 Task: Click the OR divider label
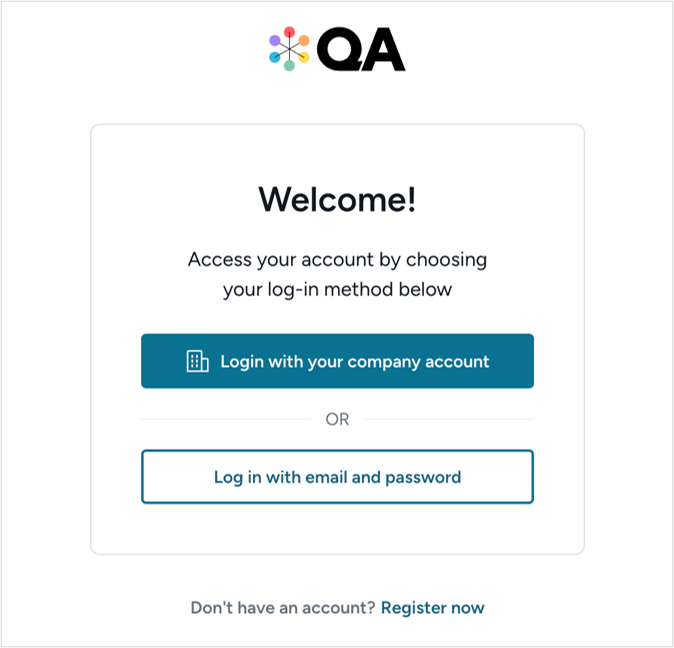(337, 419)
